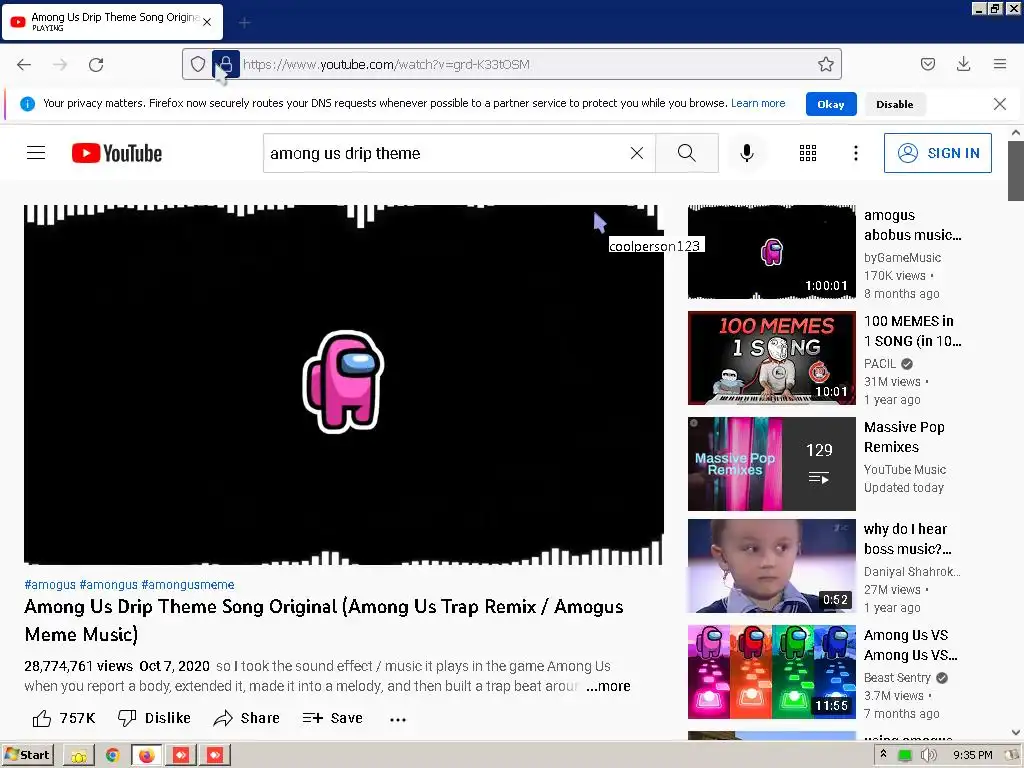Open Among Us VS Among Us thumbnail

(771, 672)
